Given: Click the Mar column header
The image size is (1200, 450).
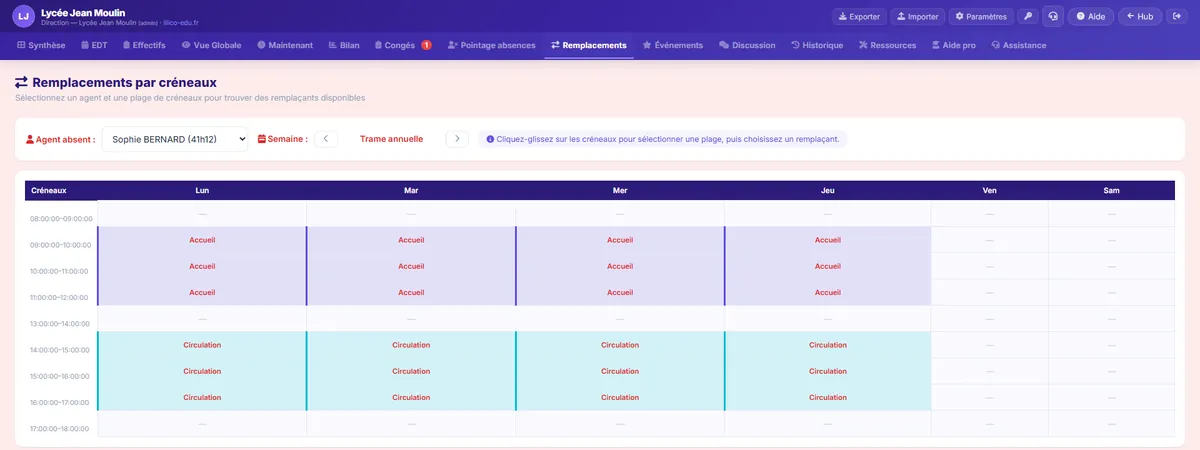Looking at the screenshot, I should [x=411, y=190].
